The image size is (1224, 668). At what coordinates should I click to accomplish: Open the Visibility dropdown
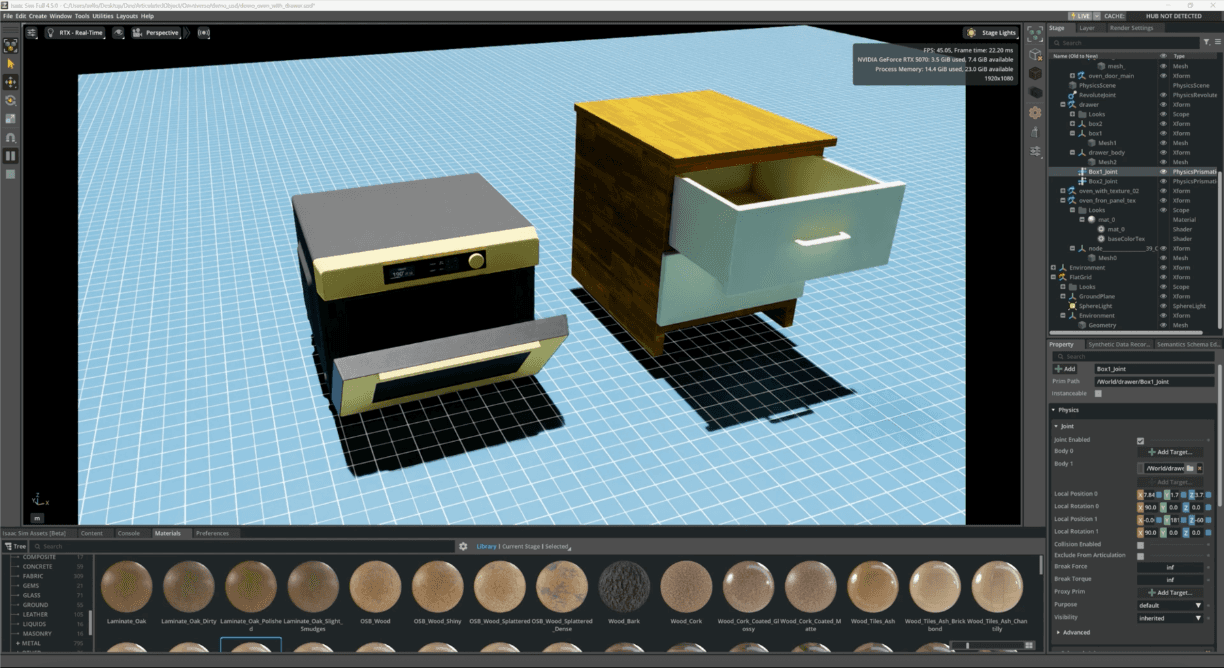(x=1171, y=618)
